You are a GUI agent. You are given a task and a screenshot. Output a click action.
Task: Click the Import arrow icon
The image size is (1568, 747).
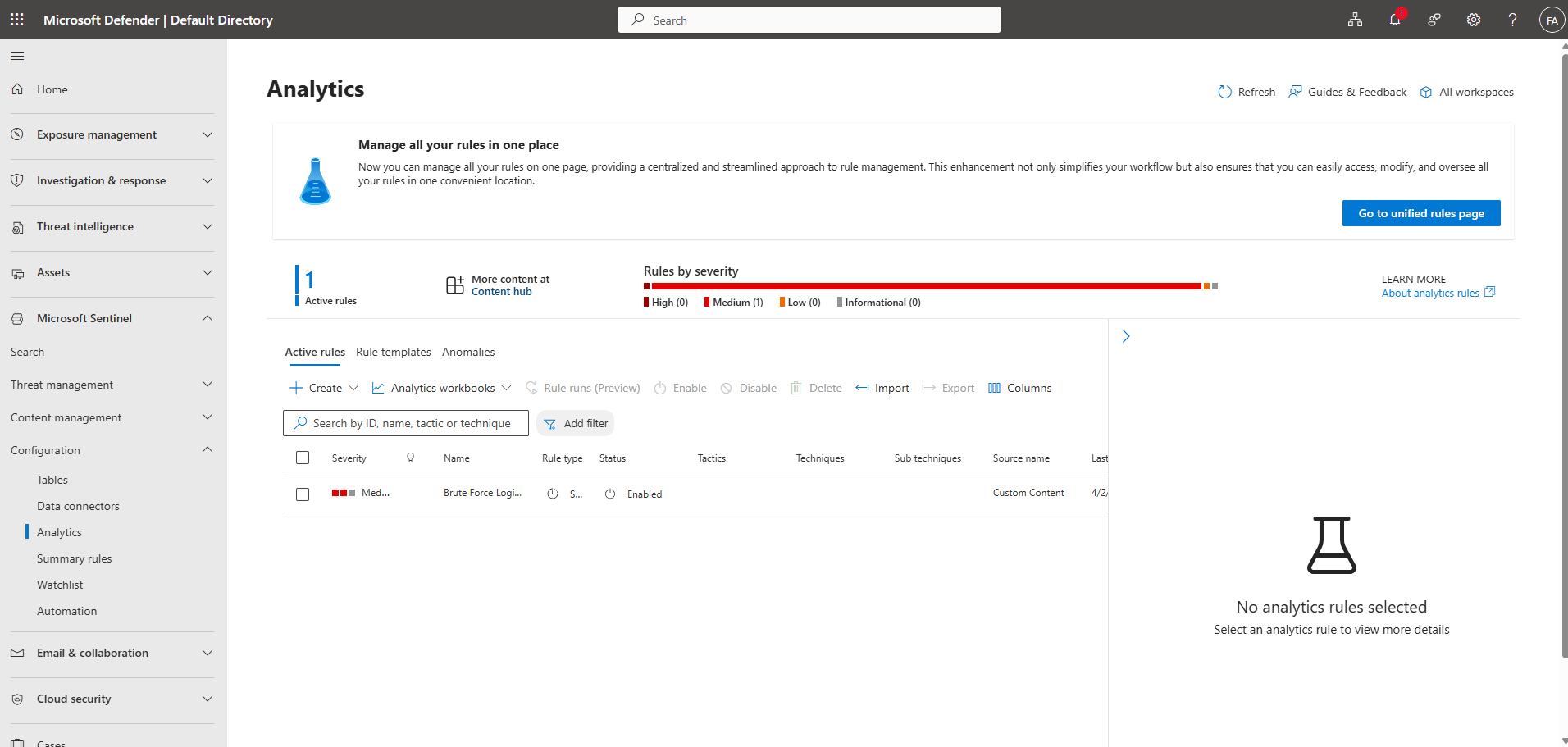[x=862, y=388]
